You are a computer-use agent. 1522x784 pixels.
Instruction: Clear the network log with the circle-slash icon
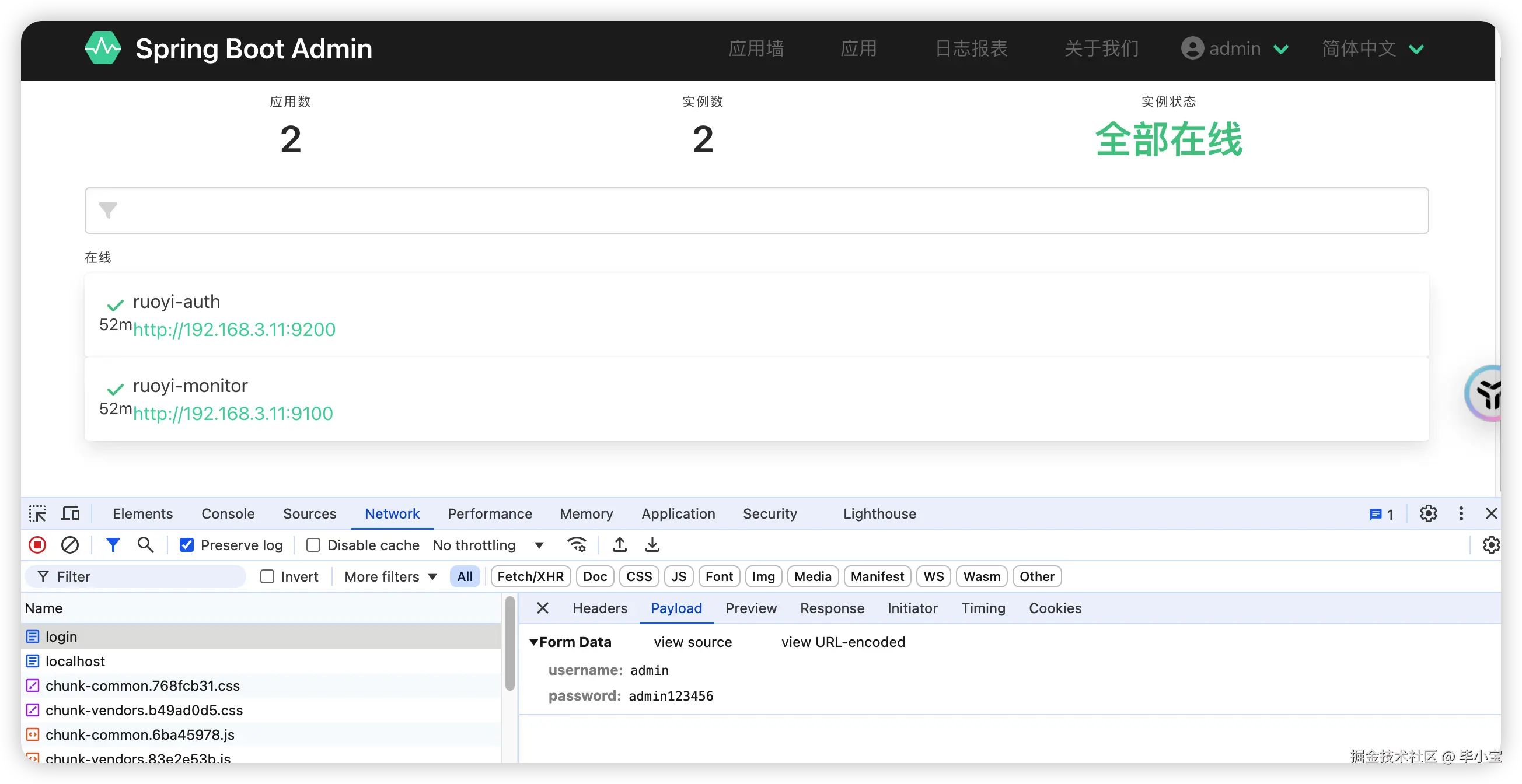pyautogui.click(x=69, y=544)
